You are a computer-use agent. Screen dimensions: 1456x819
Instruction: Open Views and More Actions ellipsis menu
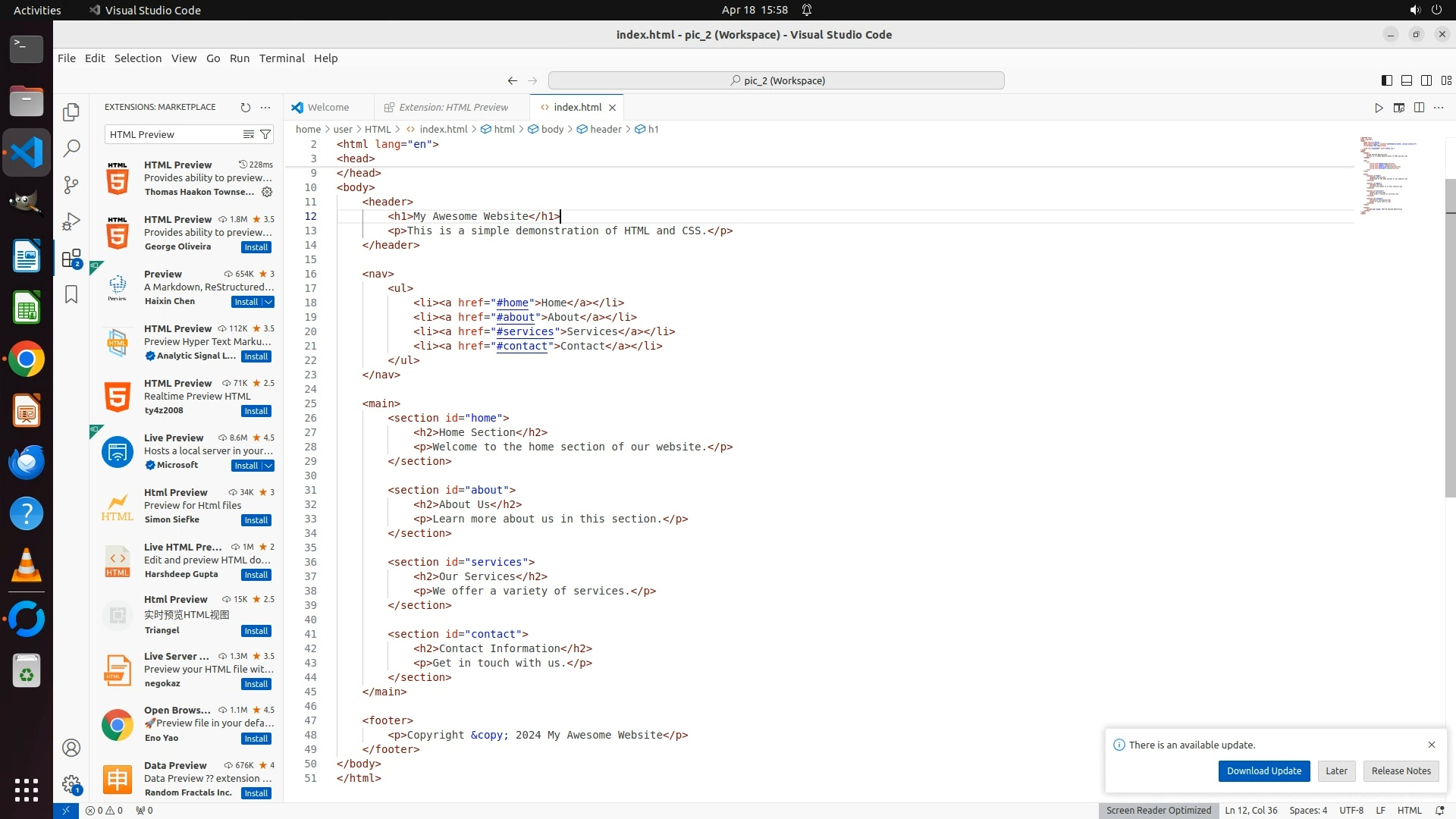tap(265, 108)
